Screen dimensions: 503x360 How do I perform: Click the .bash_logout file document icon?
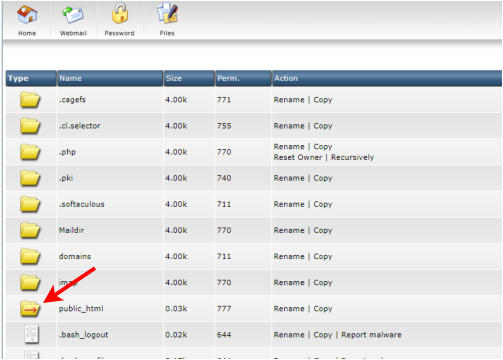32,334
